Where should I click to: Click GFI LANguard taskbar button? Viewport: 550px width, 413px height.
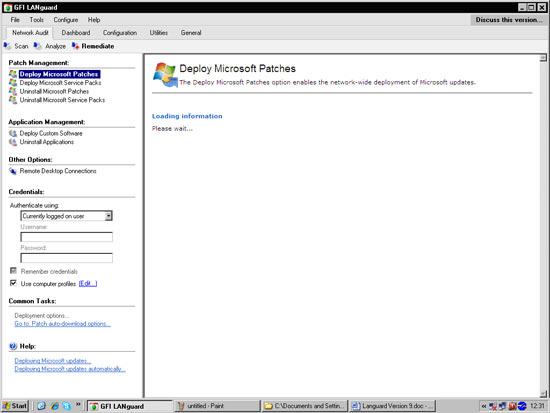point(130,406)
